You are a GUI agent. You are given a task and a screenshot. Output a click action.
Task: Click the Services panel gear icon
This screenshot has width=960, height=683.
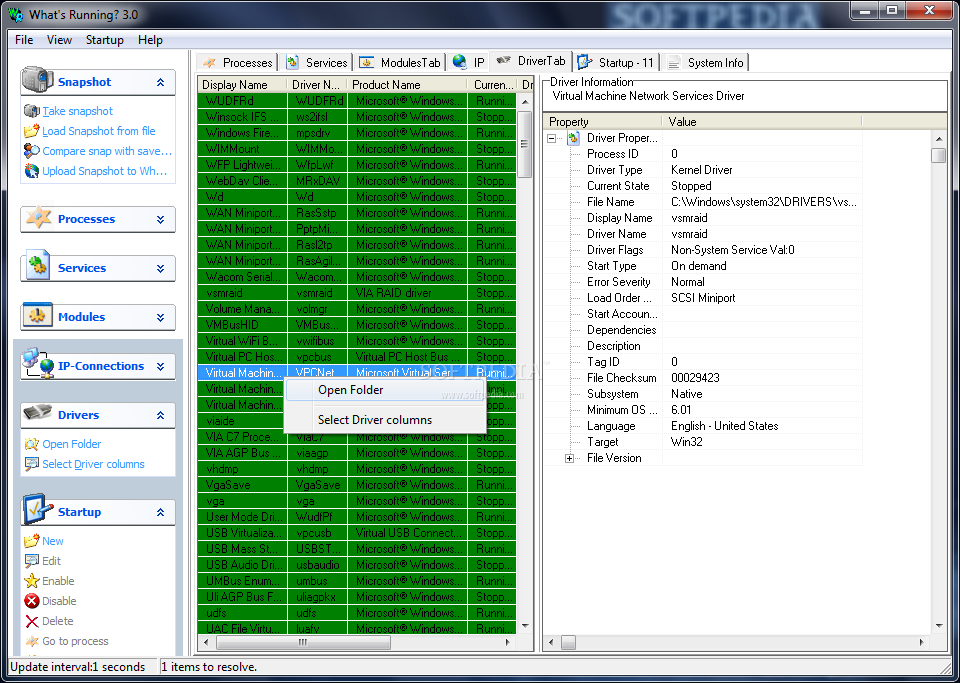(x=38, y=267)
